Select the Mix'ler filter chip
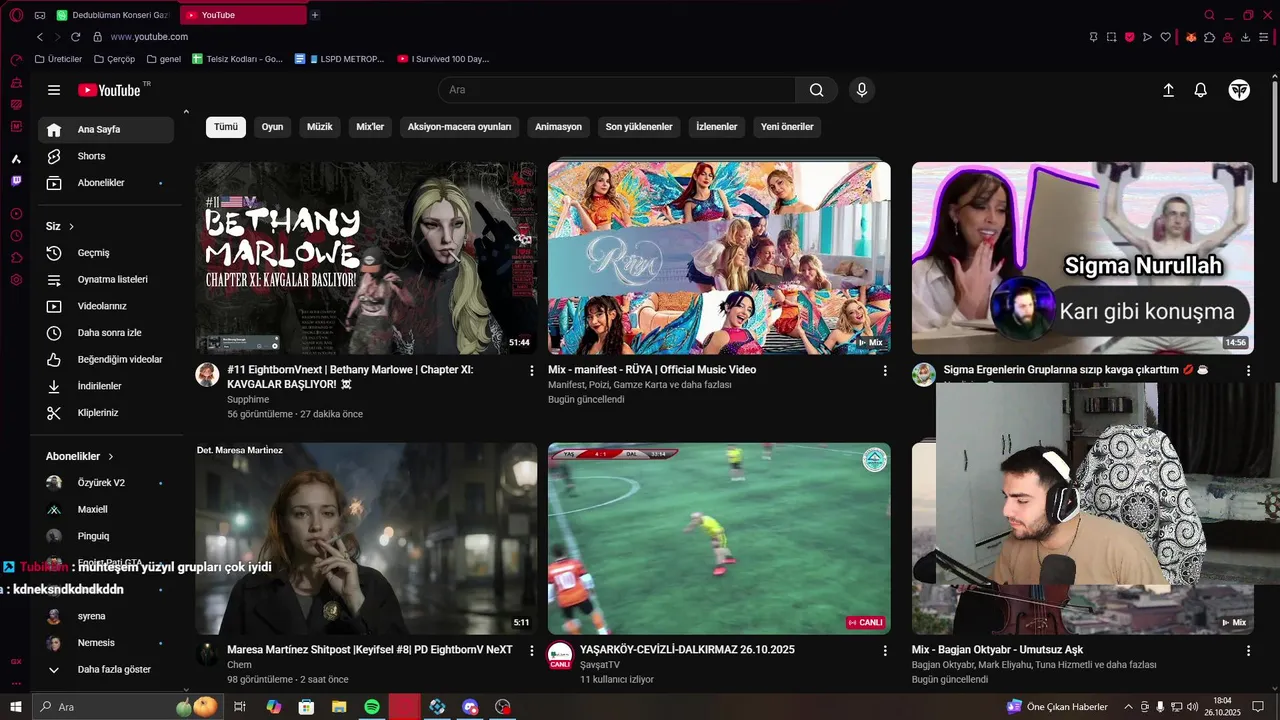1280x720 pixels. click(x=370, y=127)
